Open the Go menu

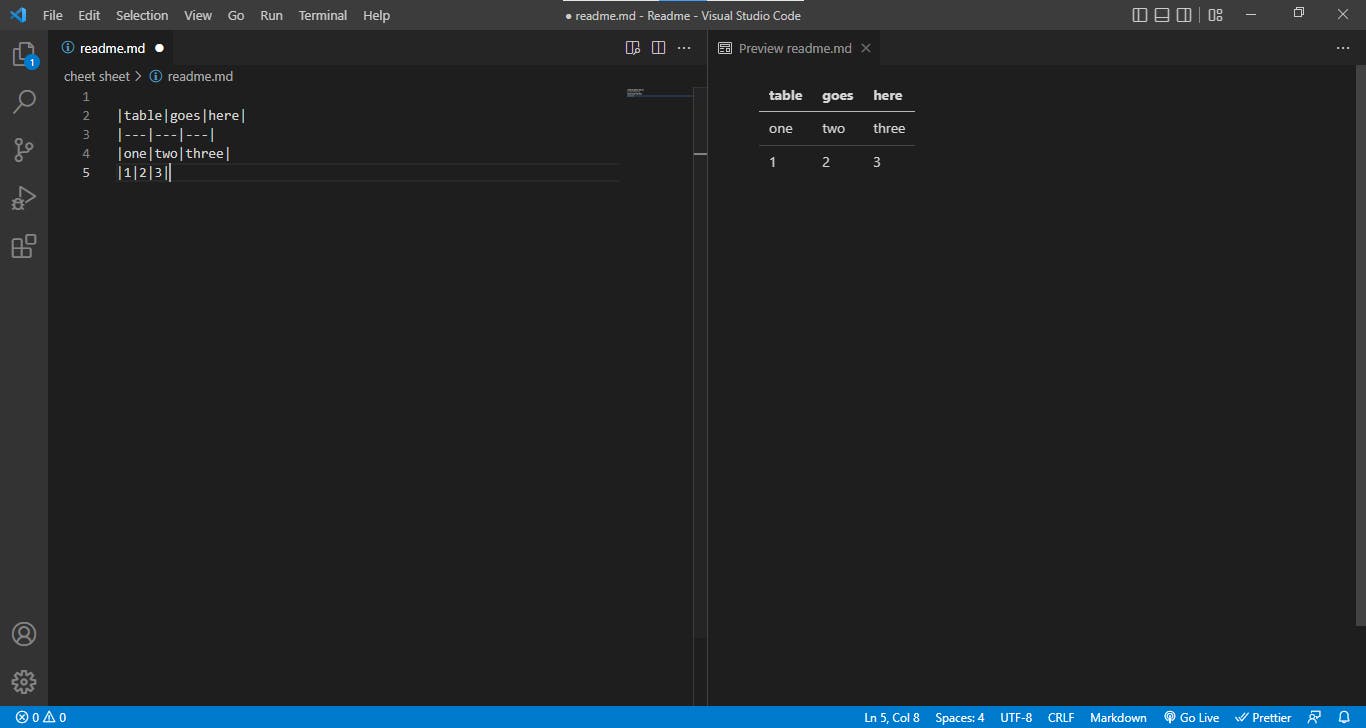[236, 15]
